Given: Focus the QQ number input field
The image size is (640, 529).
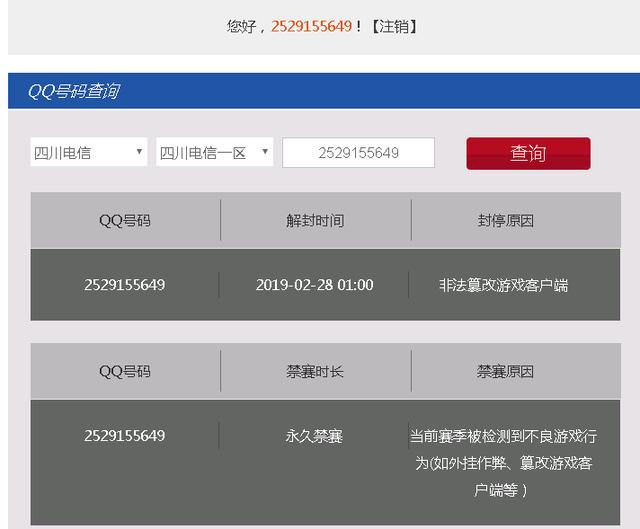Looking at the screenshot, I should click(358, 153).
